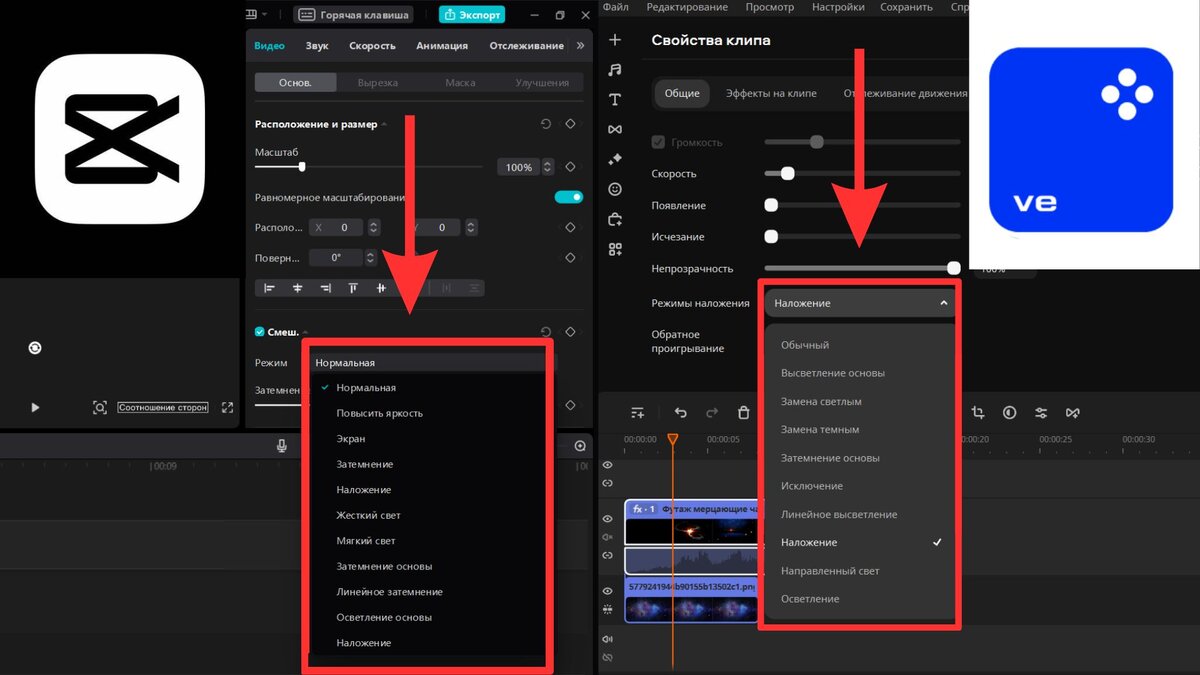This screenshot has width=1200, height=675.
Task: Click the CapCut microphone record icon
Action: (282, 445)
